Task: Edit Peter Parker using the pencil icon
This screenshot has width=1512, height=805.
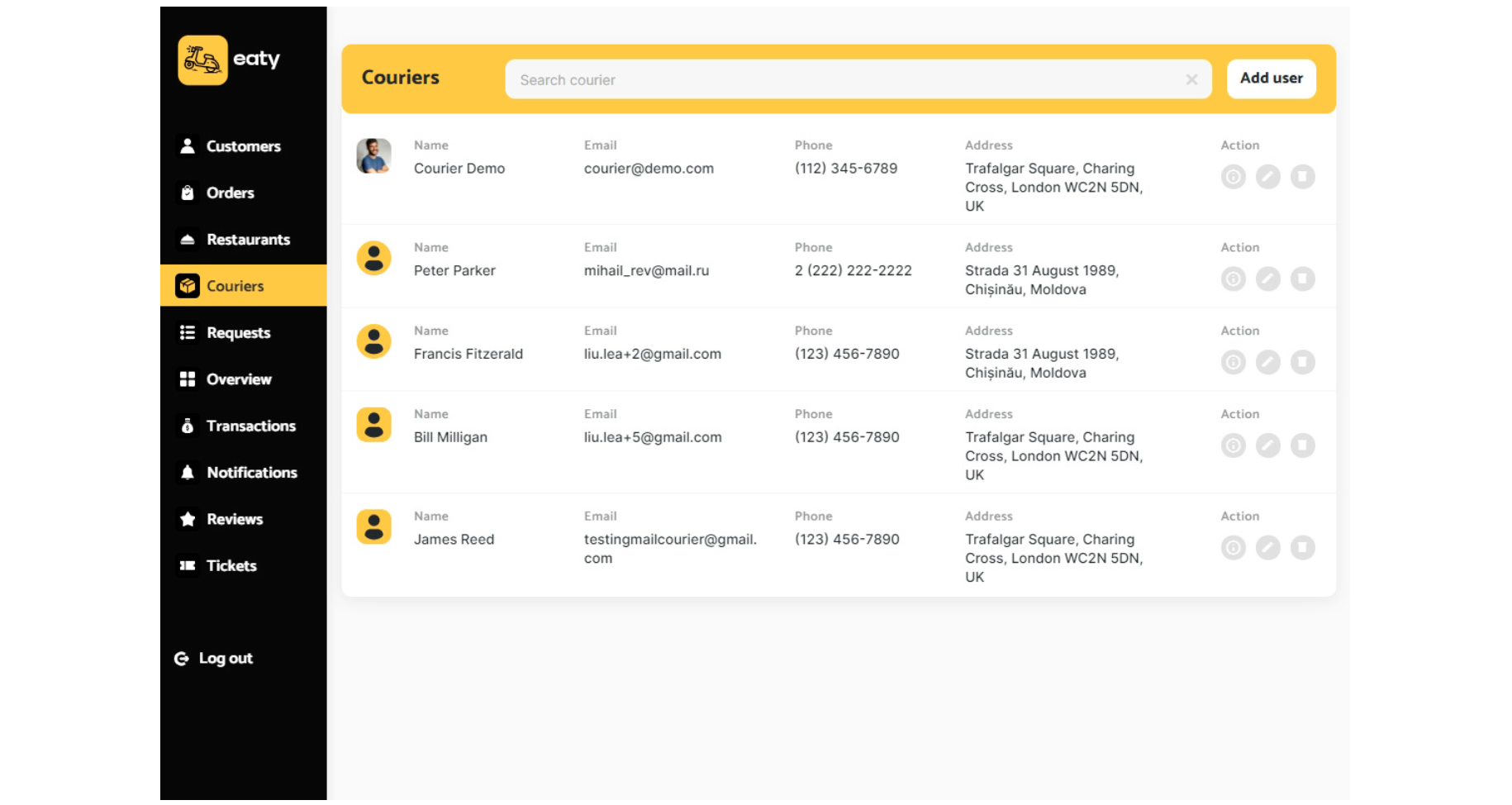Action: [1267, 279]
